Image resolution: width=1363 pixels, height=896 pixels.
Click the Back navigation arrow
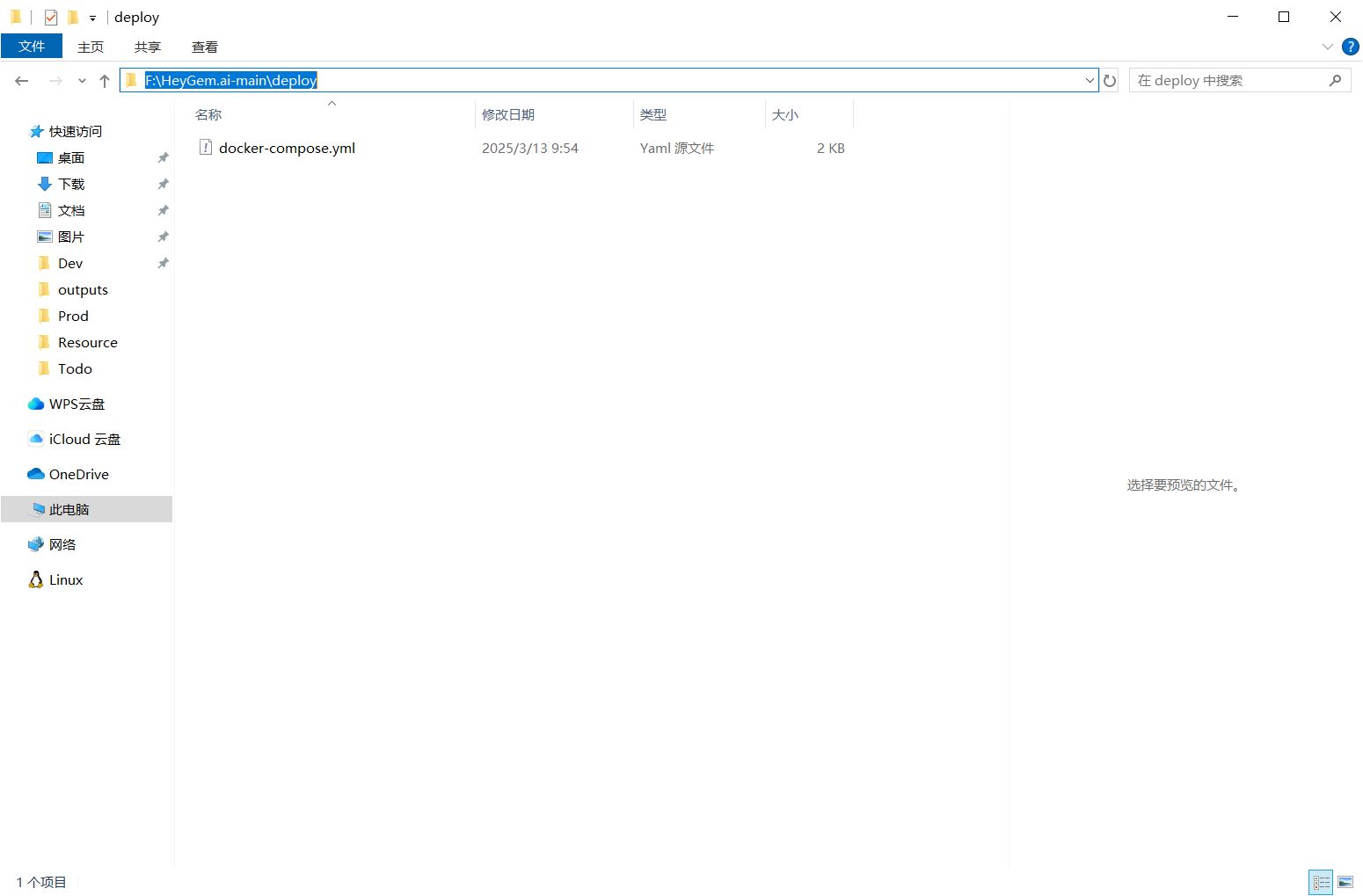click(22, 81)
